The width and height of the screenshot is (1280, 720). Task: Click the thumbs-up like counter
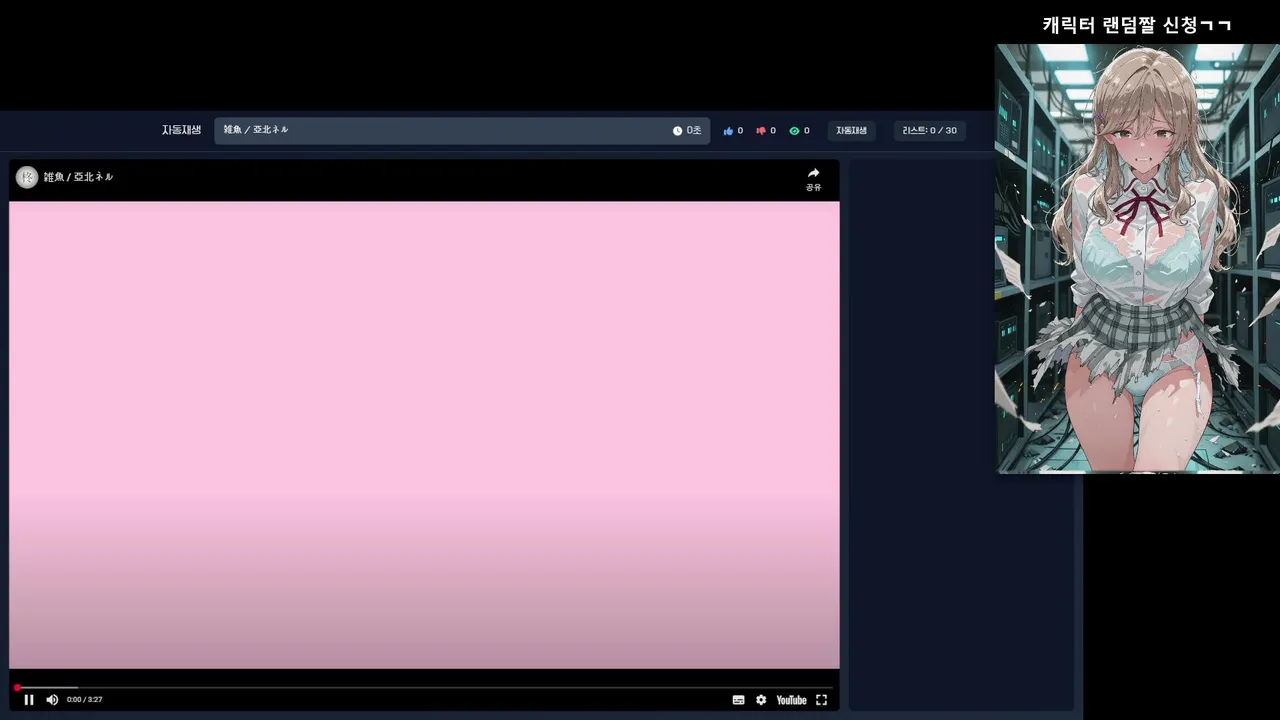pos(733,131)
